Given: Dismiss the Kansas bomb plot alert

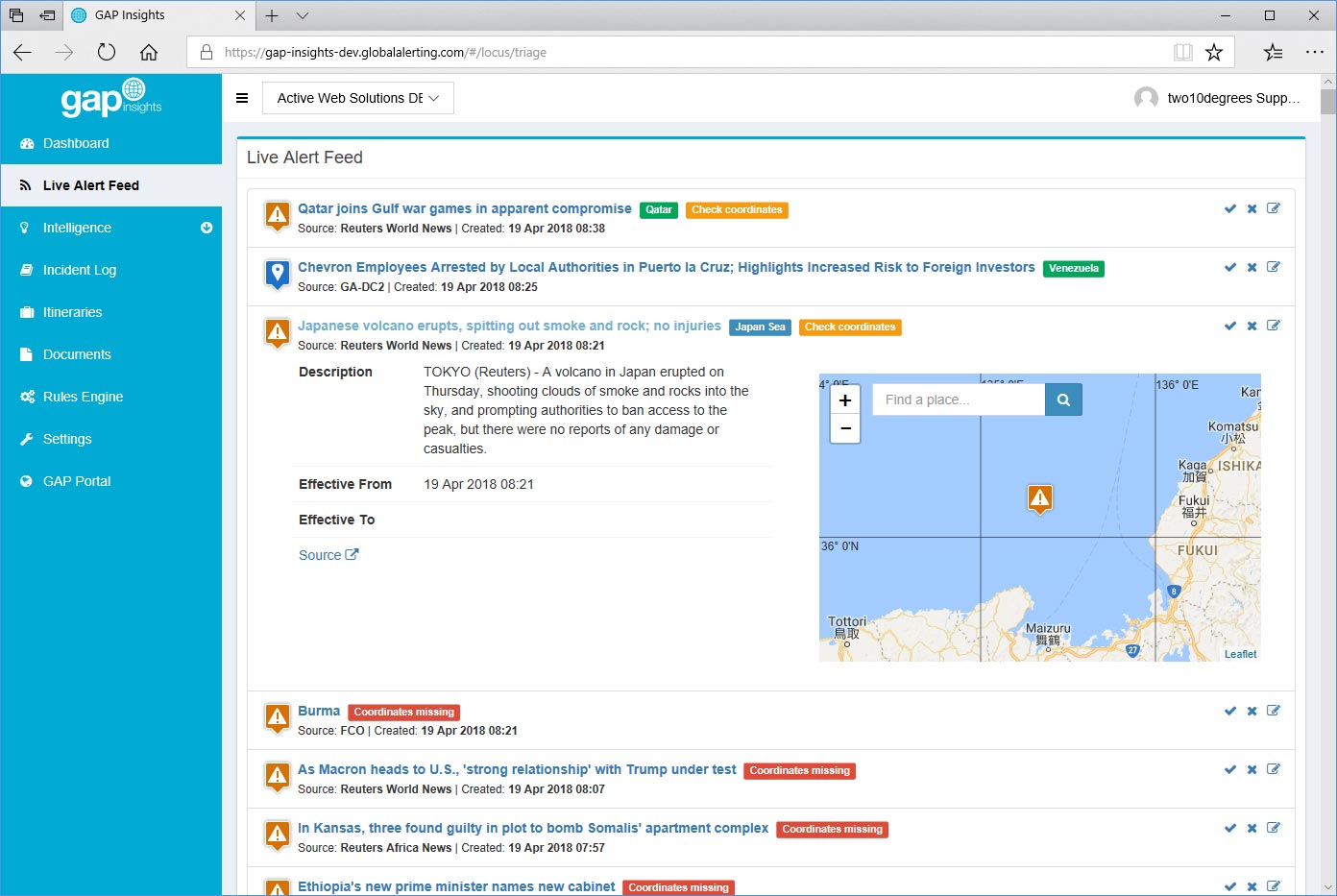Looking at the screenshot, I should coord(1252,828).
